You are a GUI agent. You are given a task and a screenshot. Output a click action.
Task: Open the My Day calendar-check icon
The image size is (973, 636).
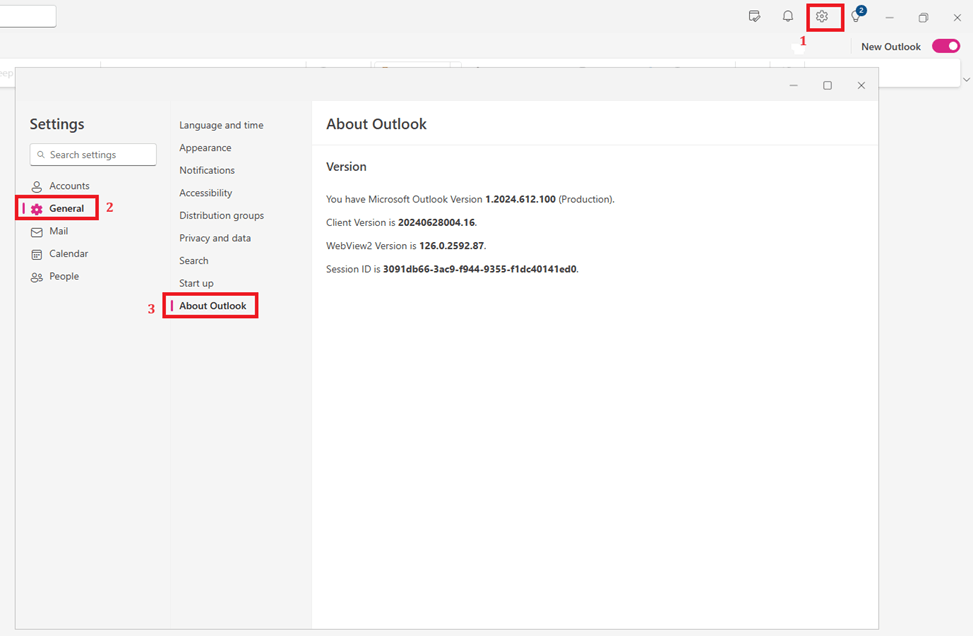[x=754, y=17]
